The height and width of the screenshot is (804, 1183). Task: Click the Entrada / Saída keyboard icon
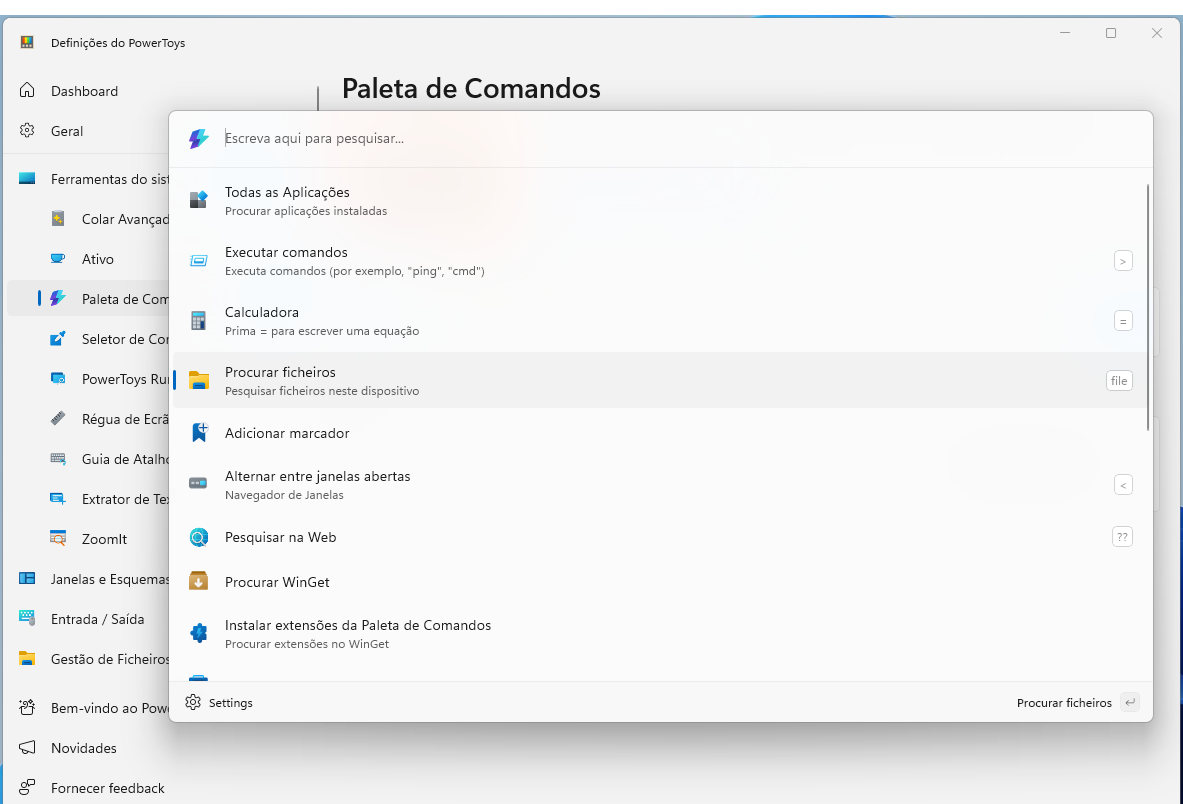point(27,618)
